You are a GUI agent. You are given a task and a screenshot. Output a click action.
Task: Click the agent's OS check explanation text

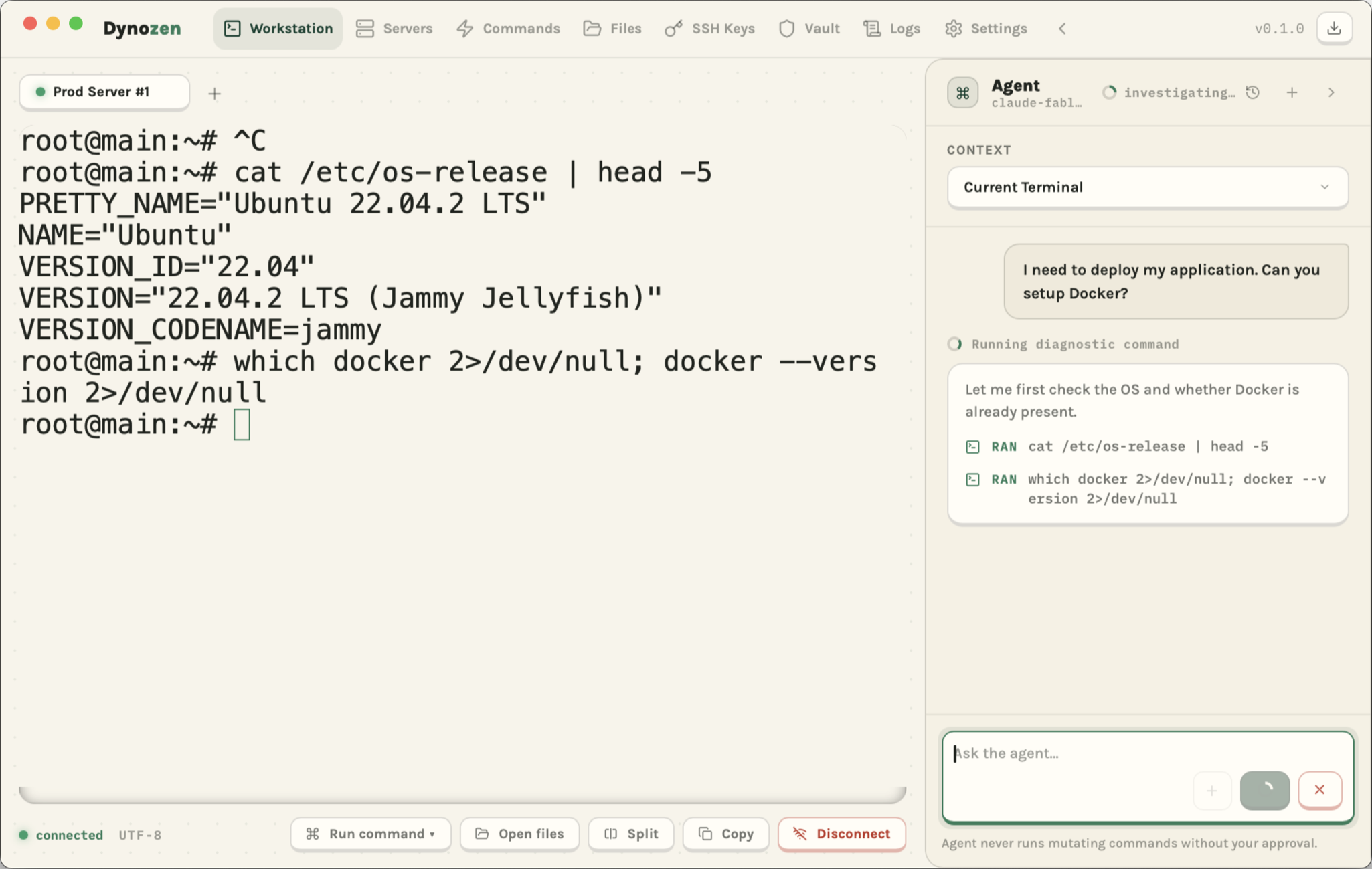1132,401
